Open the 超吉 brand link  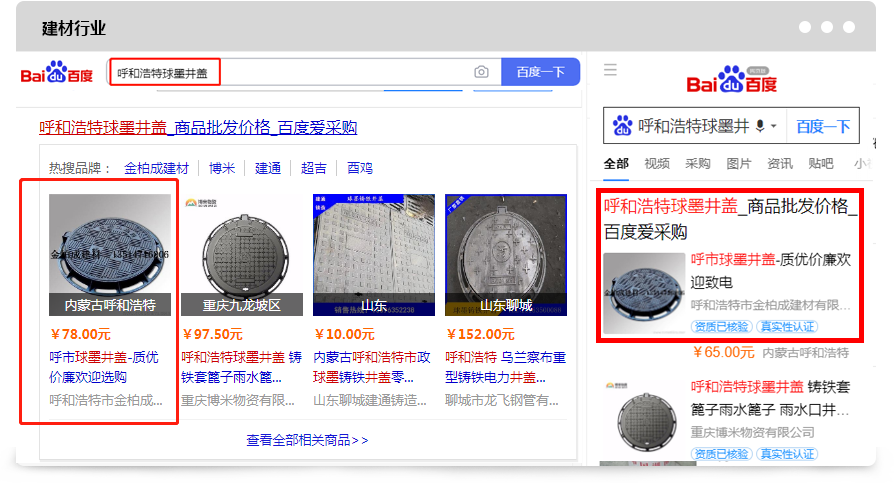pyautogui.click(x=314, y=167)
